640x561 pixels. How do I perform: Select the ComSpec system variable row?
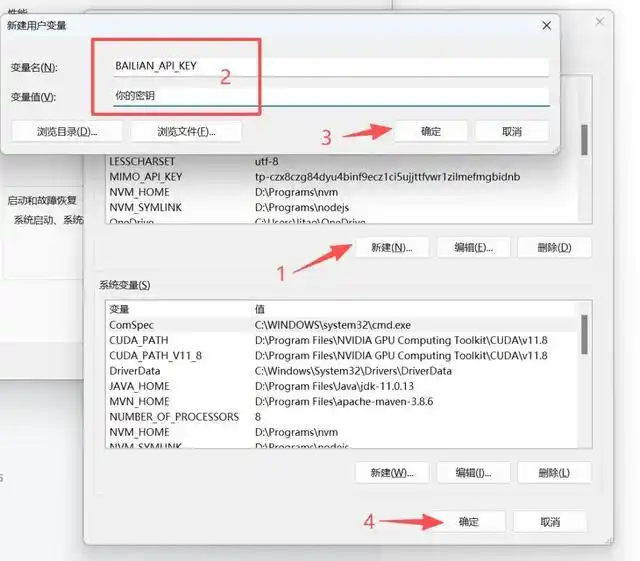click(x=342, y=325)
